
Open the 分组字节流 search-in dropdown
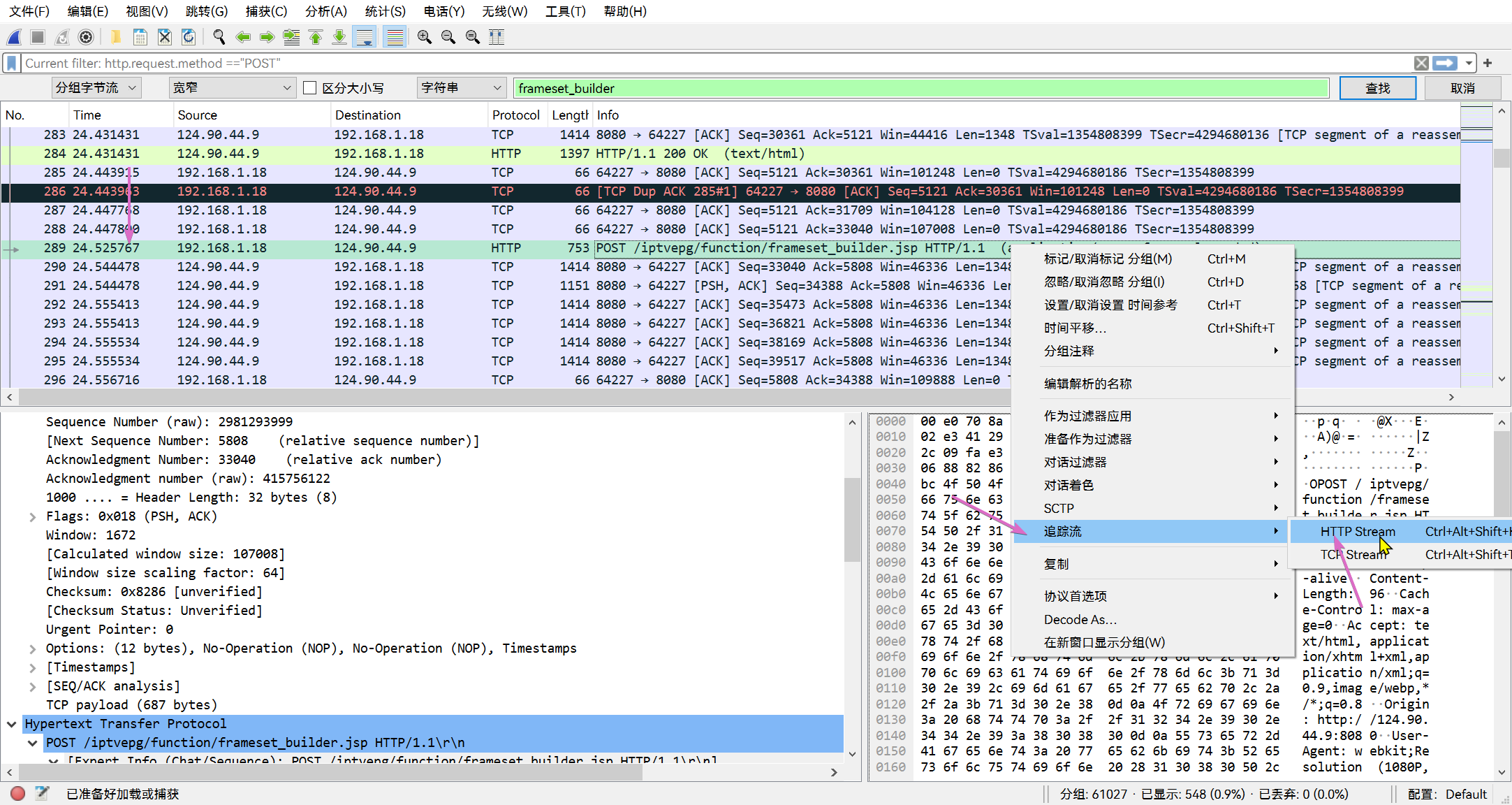pos(96,88)
